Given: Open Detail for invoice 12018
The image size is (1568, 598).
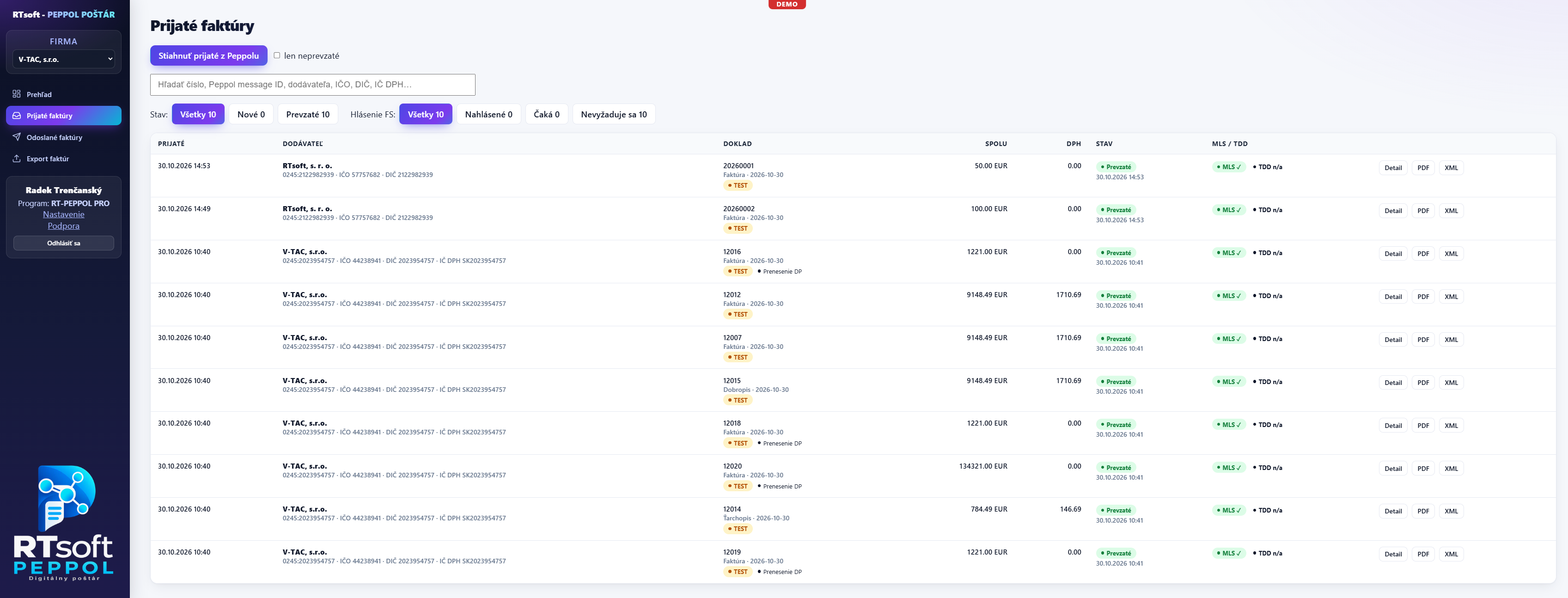Looking at the screenshot, I should tap(1393, 426).
